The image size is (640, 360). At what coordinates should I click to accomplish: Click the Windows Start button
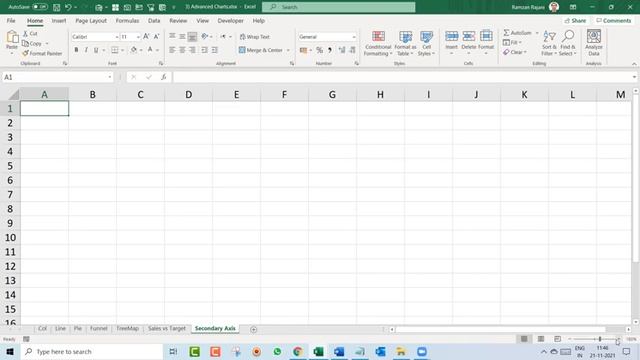(10, 351)
